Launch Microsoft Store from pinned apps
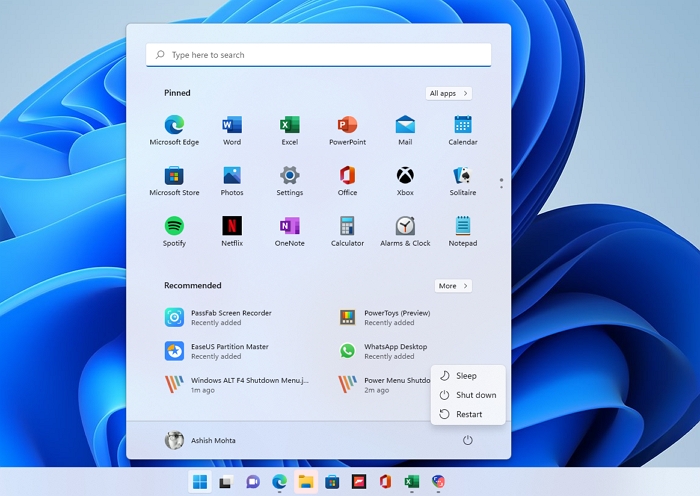700x496 pixels. click(174, 181)
